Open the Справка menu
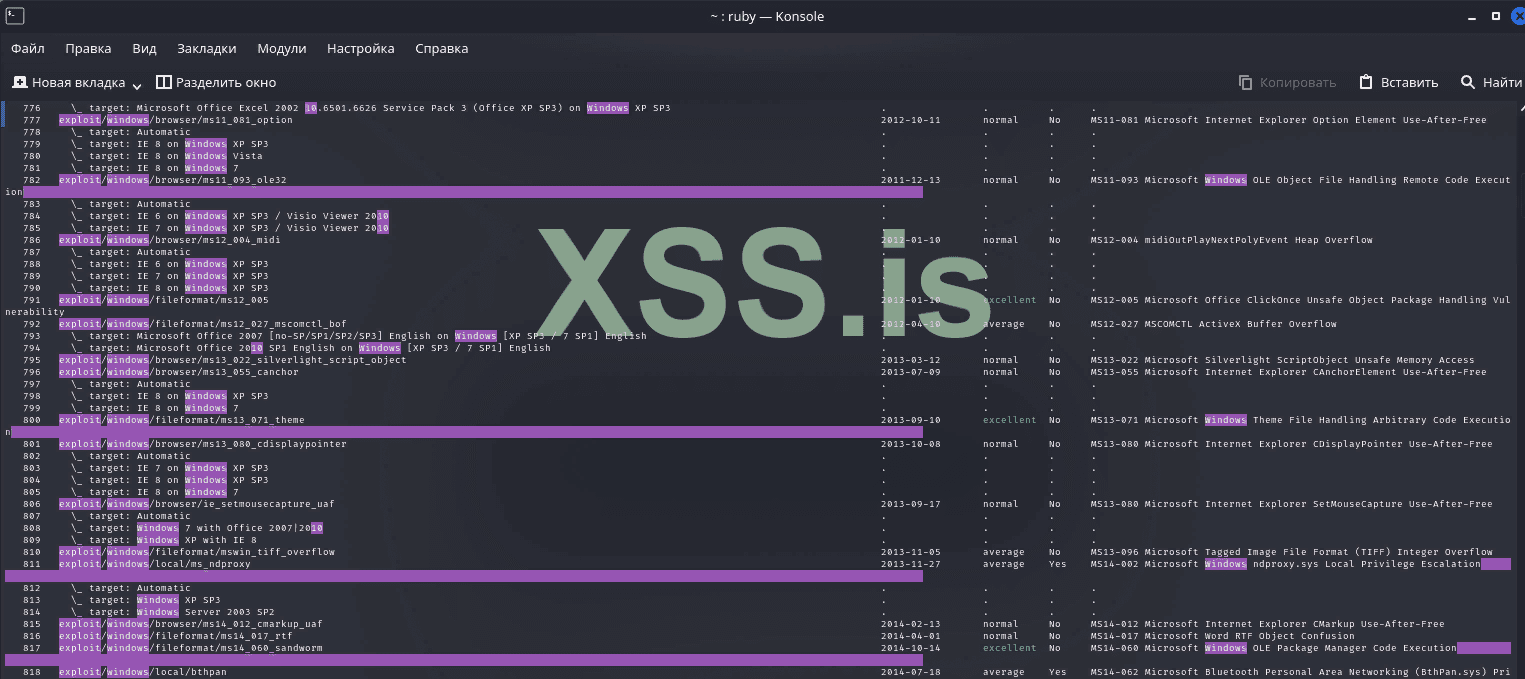 pyautogui.click(x=441, y=48)
